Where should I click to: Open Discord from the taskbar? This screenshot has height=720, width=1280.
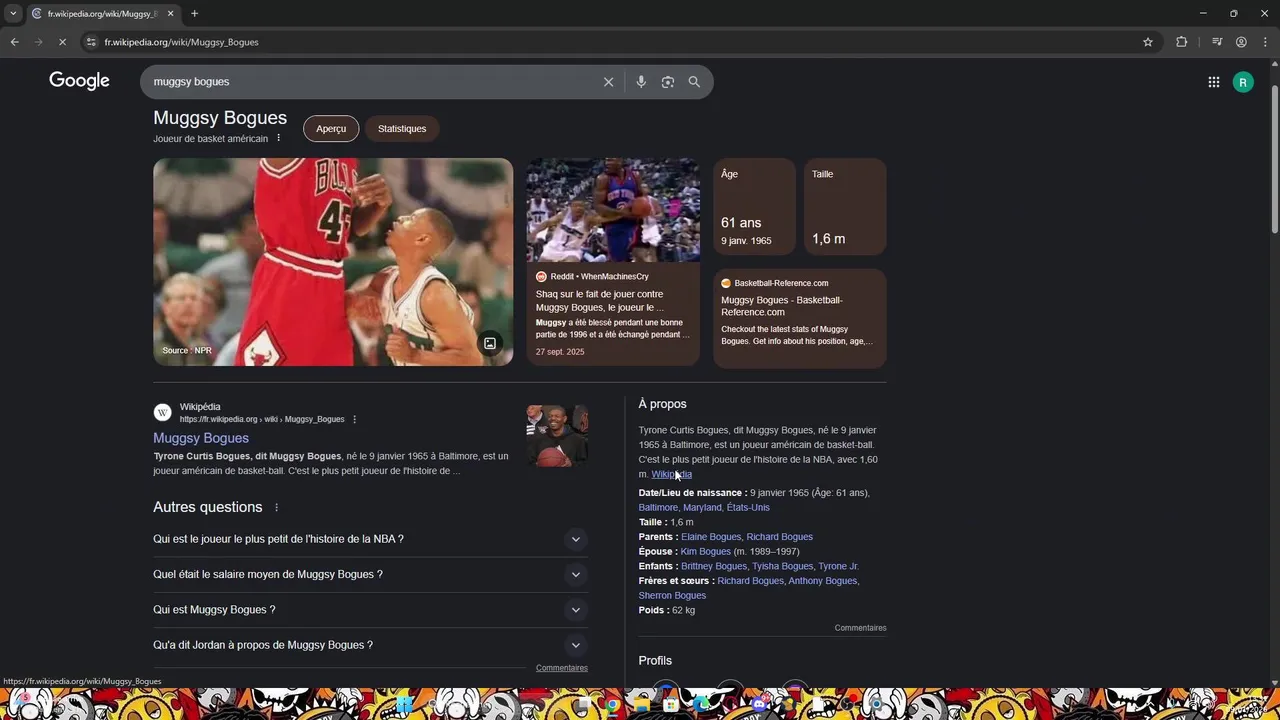759,704
